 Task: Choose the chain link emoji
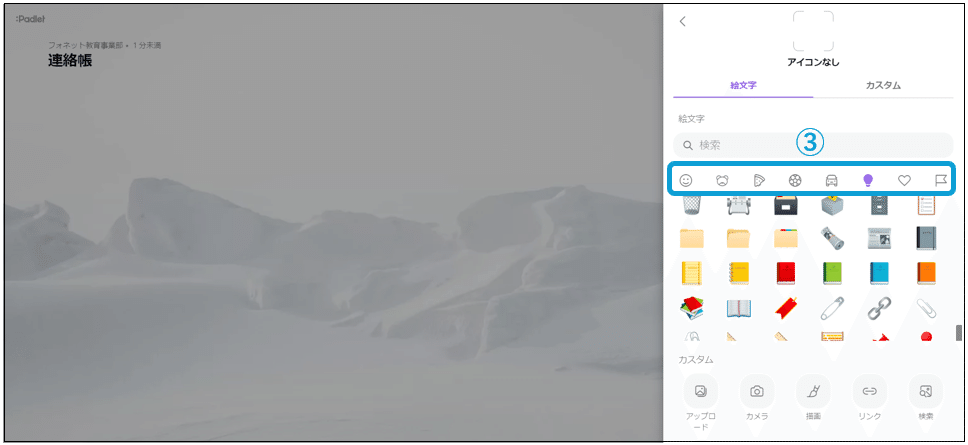[879, 307]
